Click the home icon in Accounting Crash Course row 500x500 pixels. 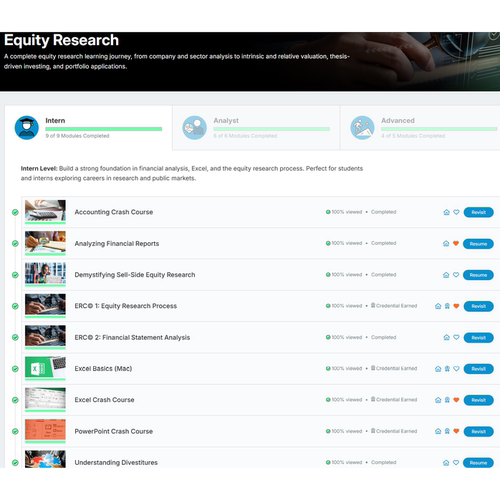pyautogui.click(x=446, y=212)
